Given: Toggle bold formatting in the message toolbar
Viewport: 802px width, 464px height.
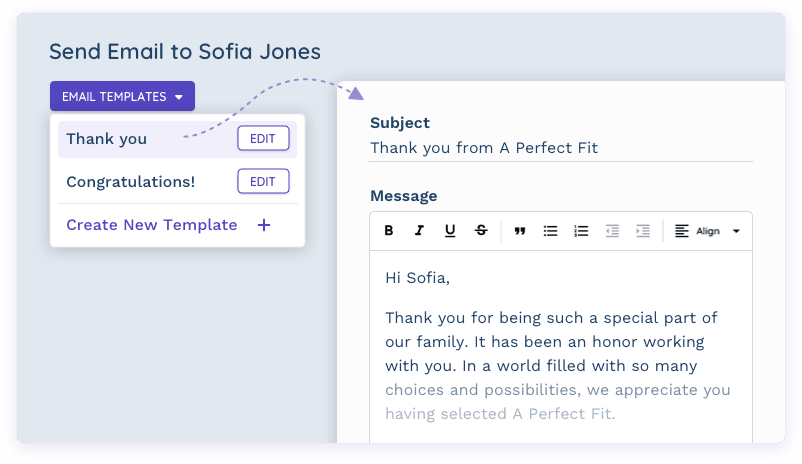Looking at the screenshot, I should 389,231.
